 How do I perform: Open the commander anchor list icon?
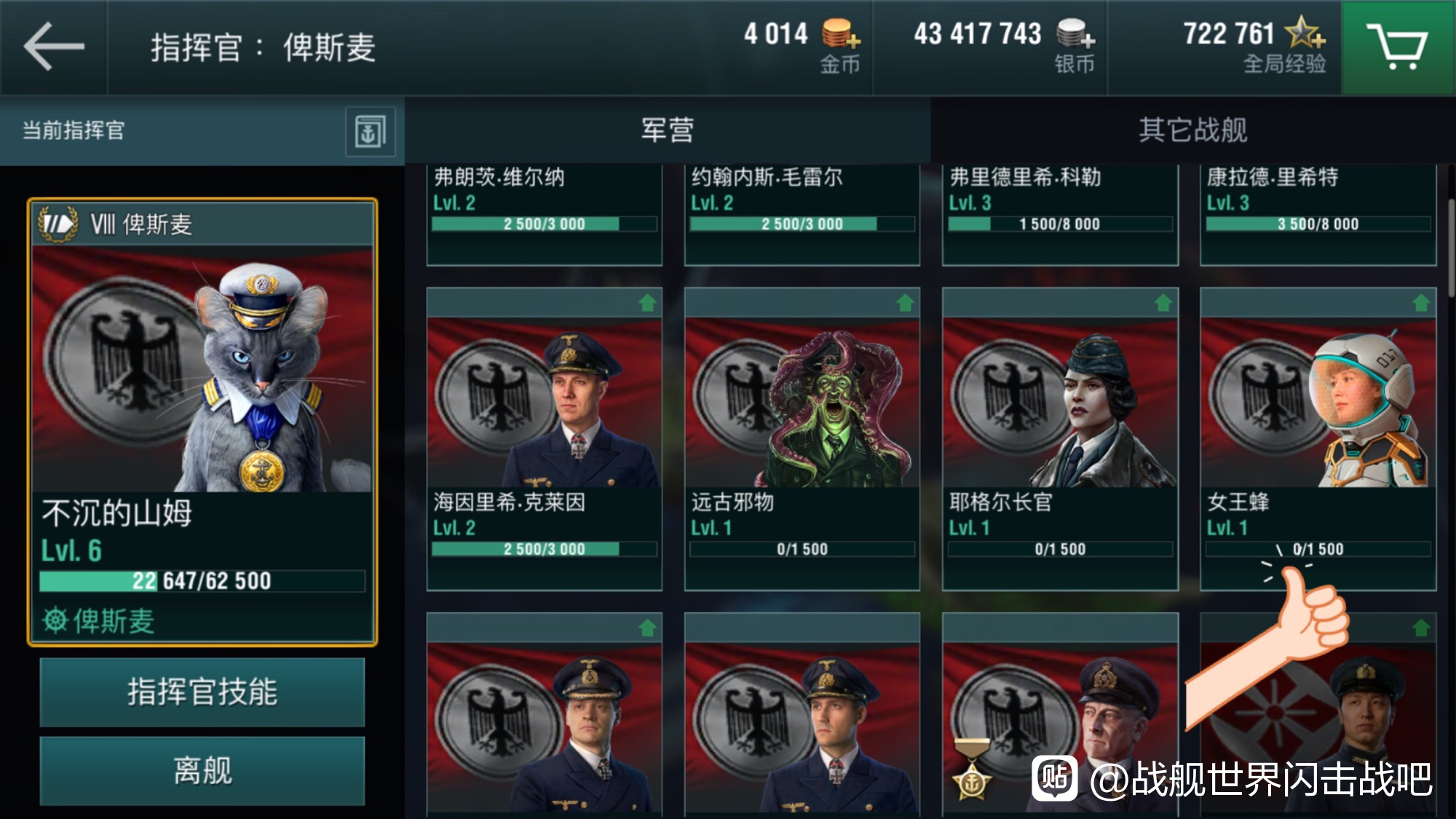point(370,132)
